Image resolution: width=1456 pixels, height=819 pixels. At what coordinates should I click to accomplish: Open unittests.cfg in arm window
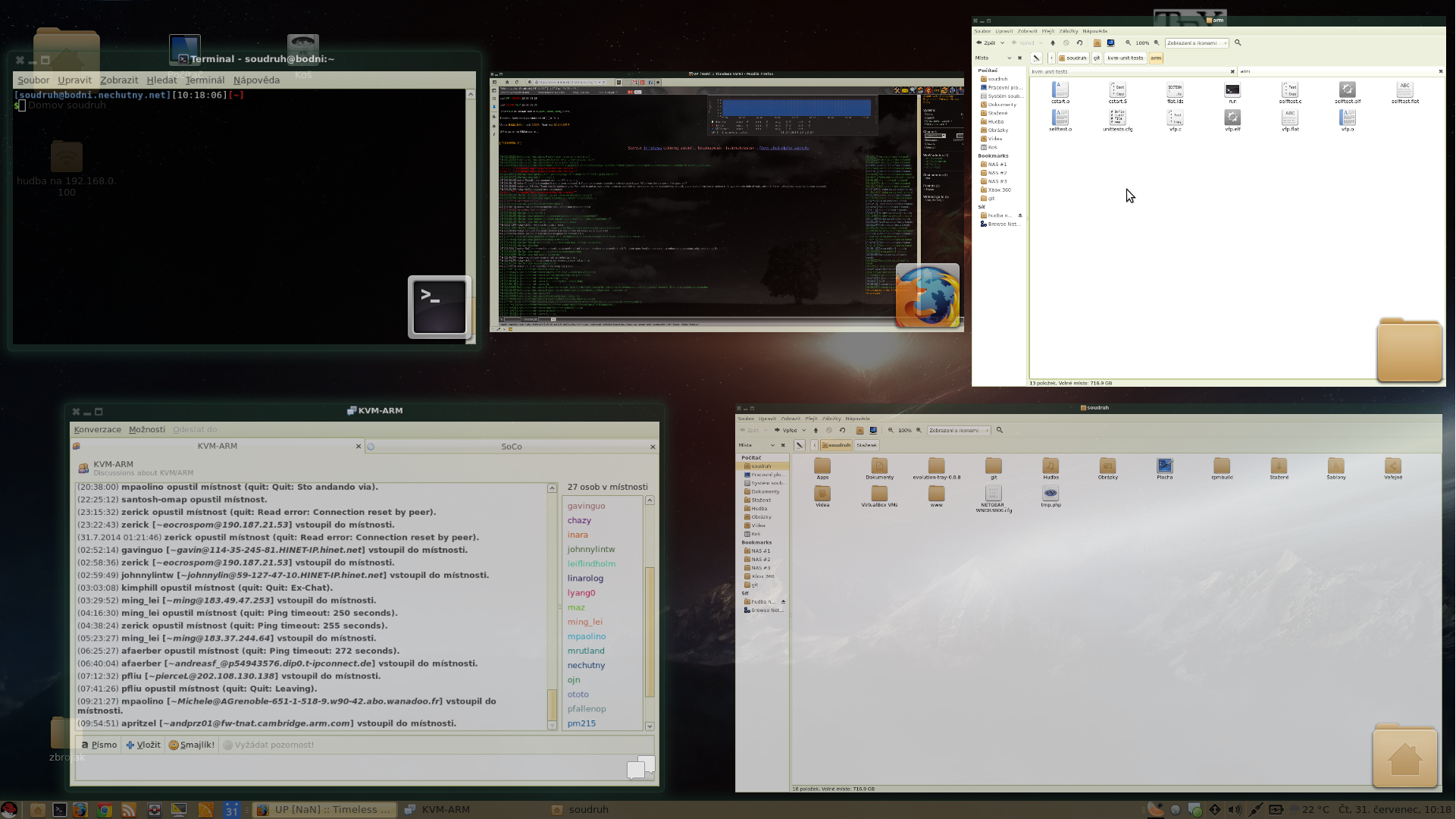[1118, 121]
